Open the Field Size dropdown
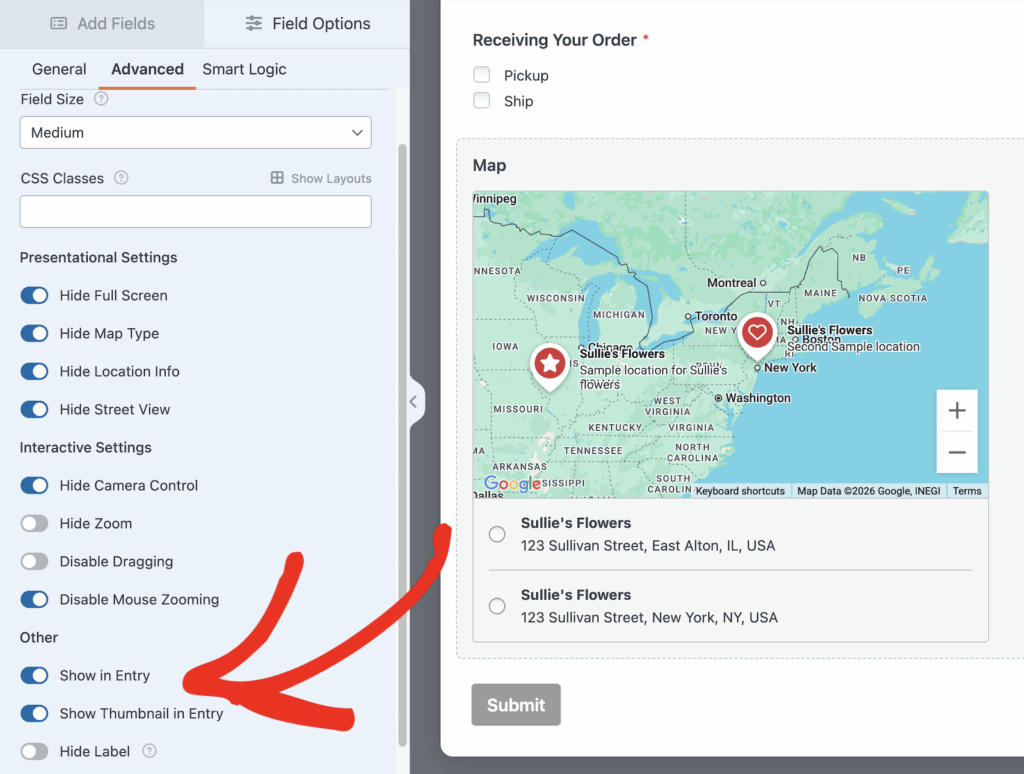1024x774 pixels. pyautogui.click(x=196, y=132)
